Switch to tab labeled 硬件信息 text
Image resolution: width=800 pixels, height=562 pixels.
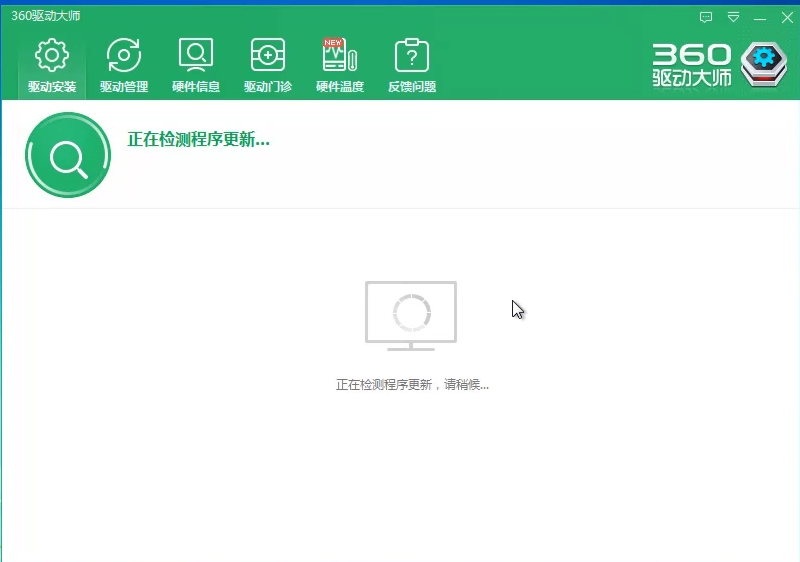(x=196, y=87)
